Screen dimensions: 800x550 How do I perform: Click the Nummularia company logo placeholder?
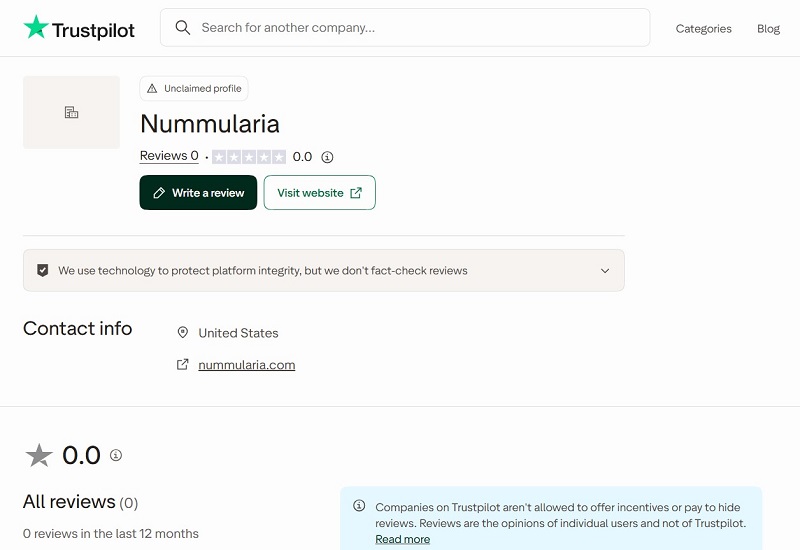click(71, 112)
